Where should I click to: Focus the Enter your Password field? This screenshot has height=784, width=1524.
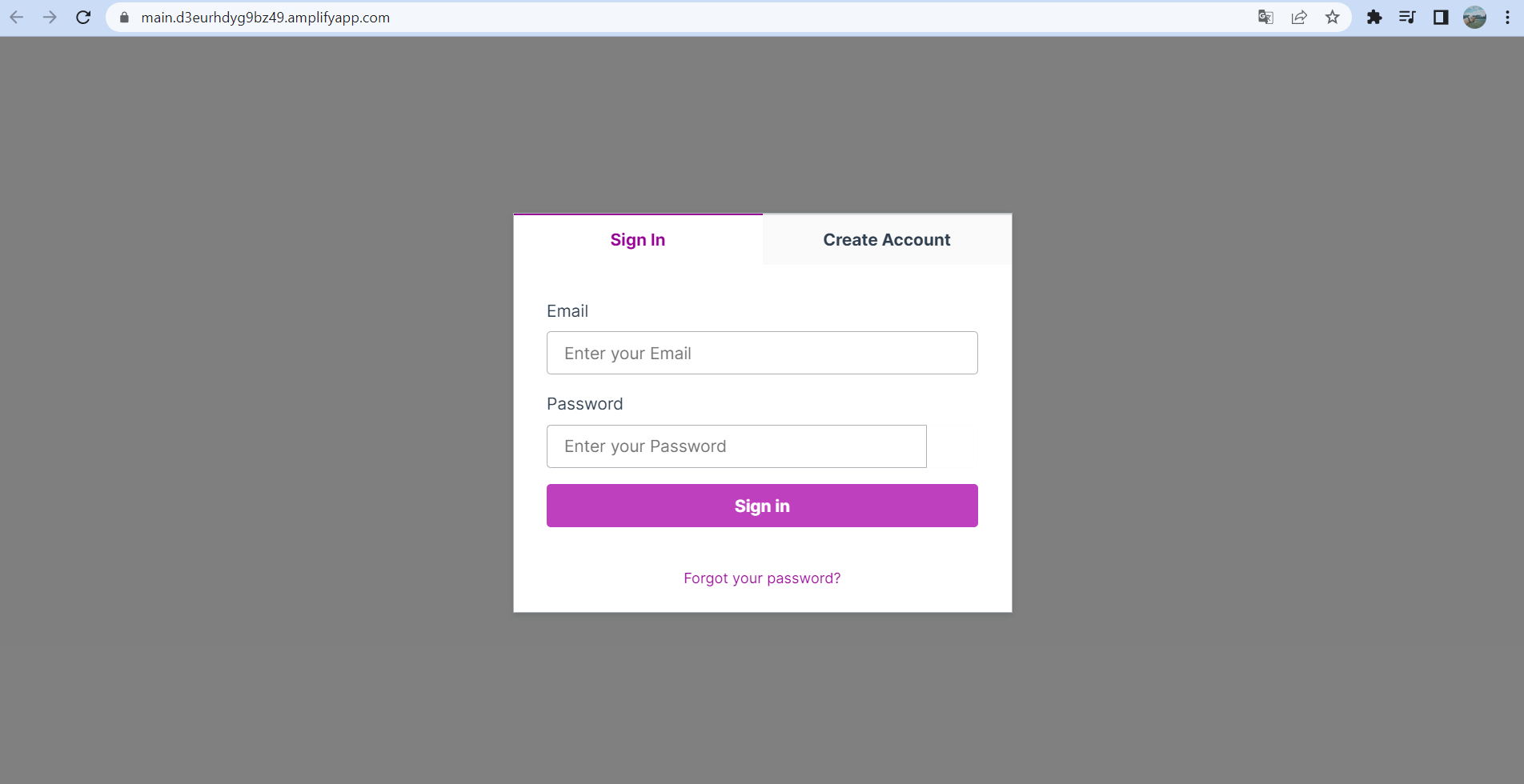tap(736, 446)
